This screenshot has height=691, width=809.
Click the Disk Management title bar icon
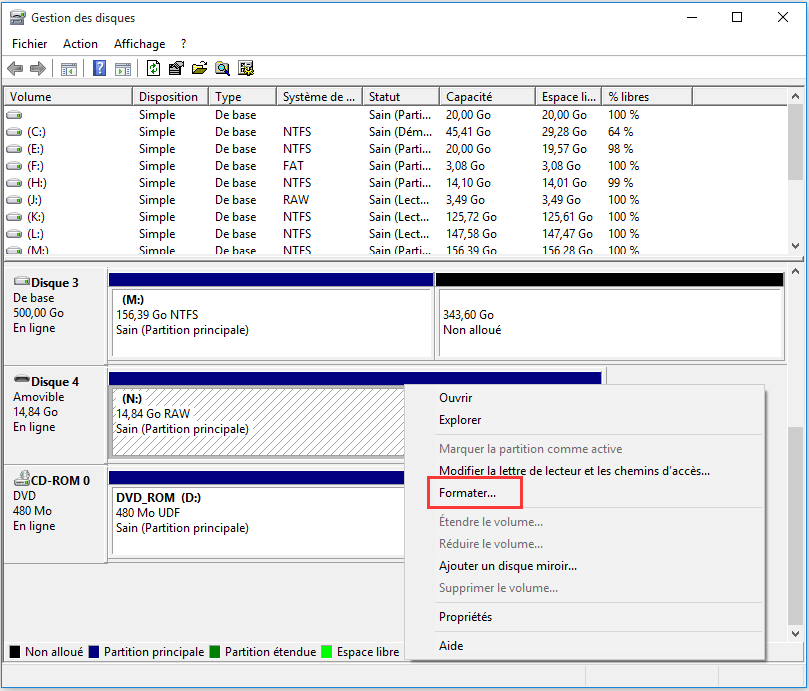18,18
